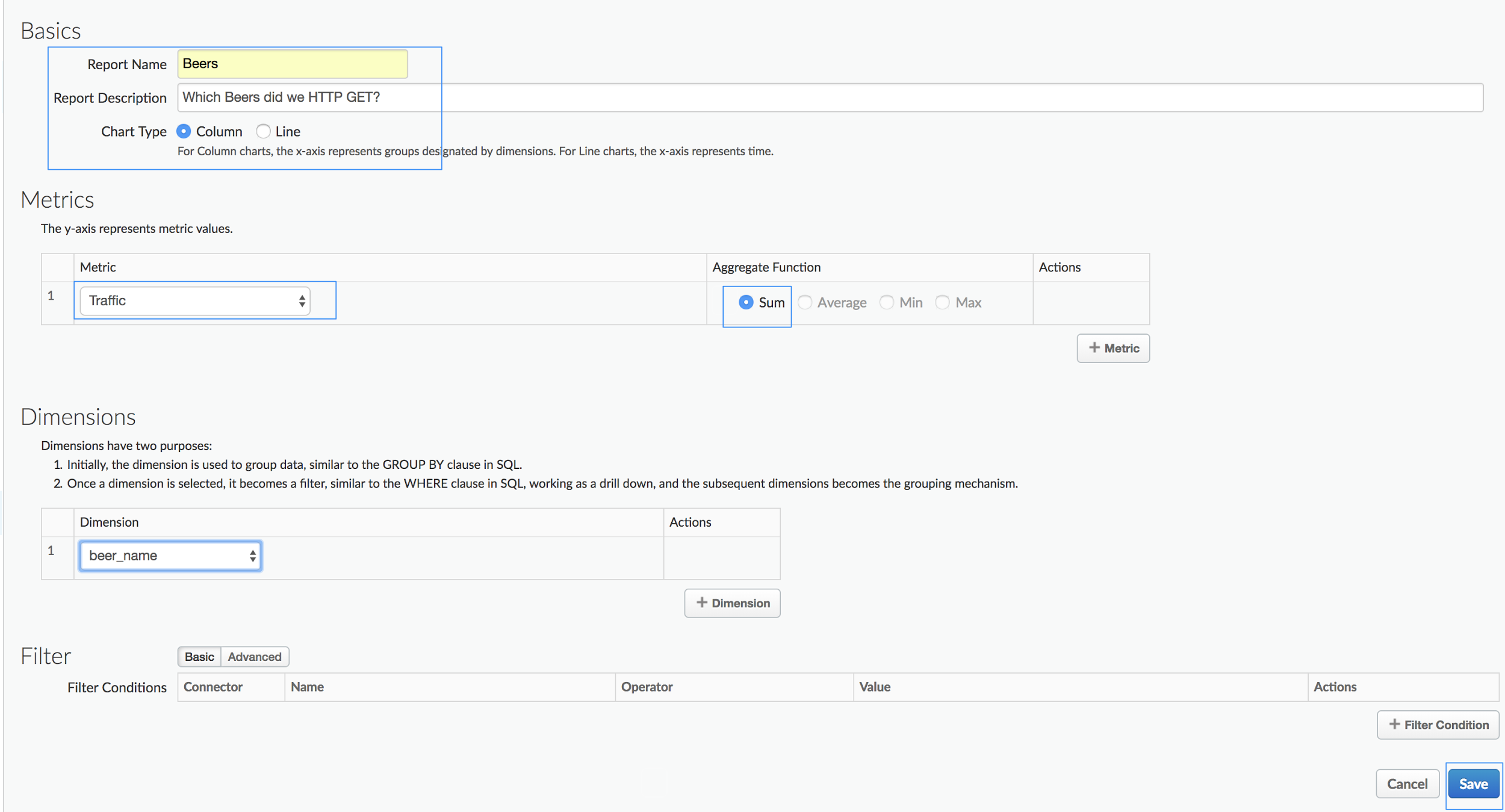Click the plus icon on Filter Condition button
Viewport: 1505px width, 812px height.
coord(1394,724)
